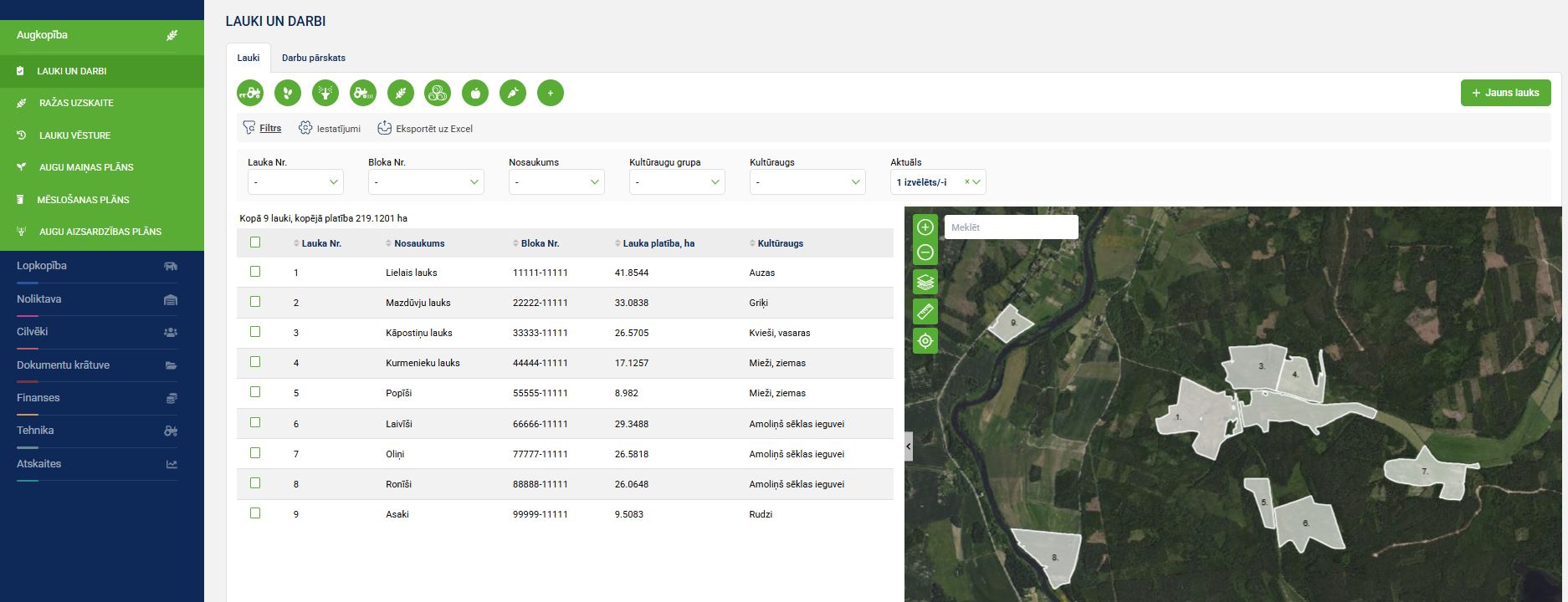Click the Finanses coins icon

click(171, 398)
